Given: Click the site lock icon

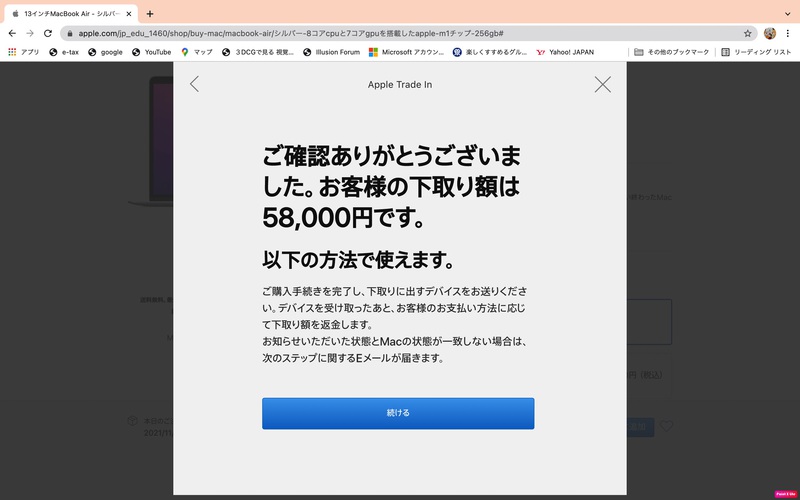Looking at the screenshot, I should (x=70, y=33).
